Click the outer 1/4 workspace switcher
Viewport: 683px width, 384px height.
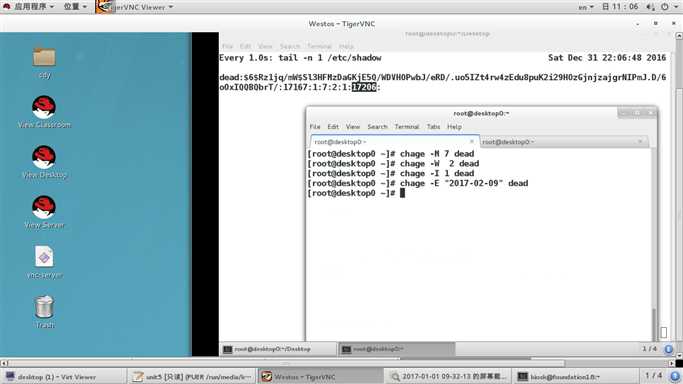point(653,376)
